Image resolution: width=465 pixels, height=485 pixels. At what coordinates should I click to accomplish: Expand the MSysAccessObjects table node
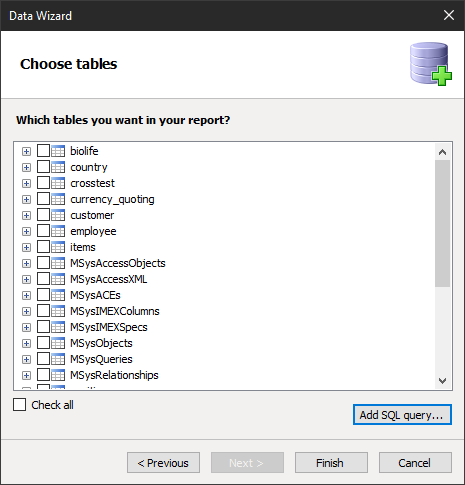pyautogui.click(x=26, y=263)
